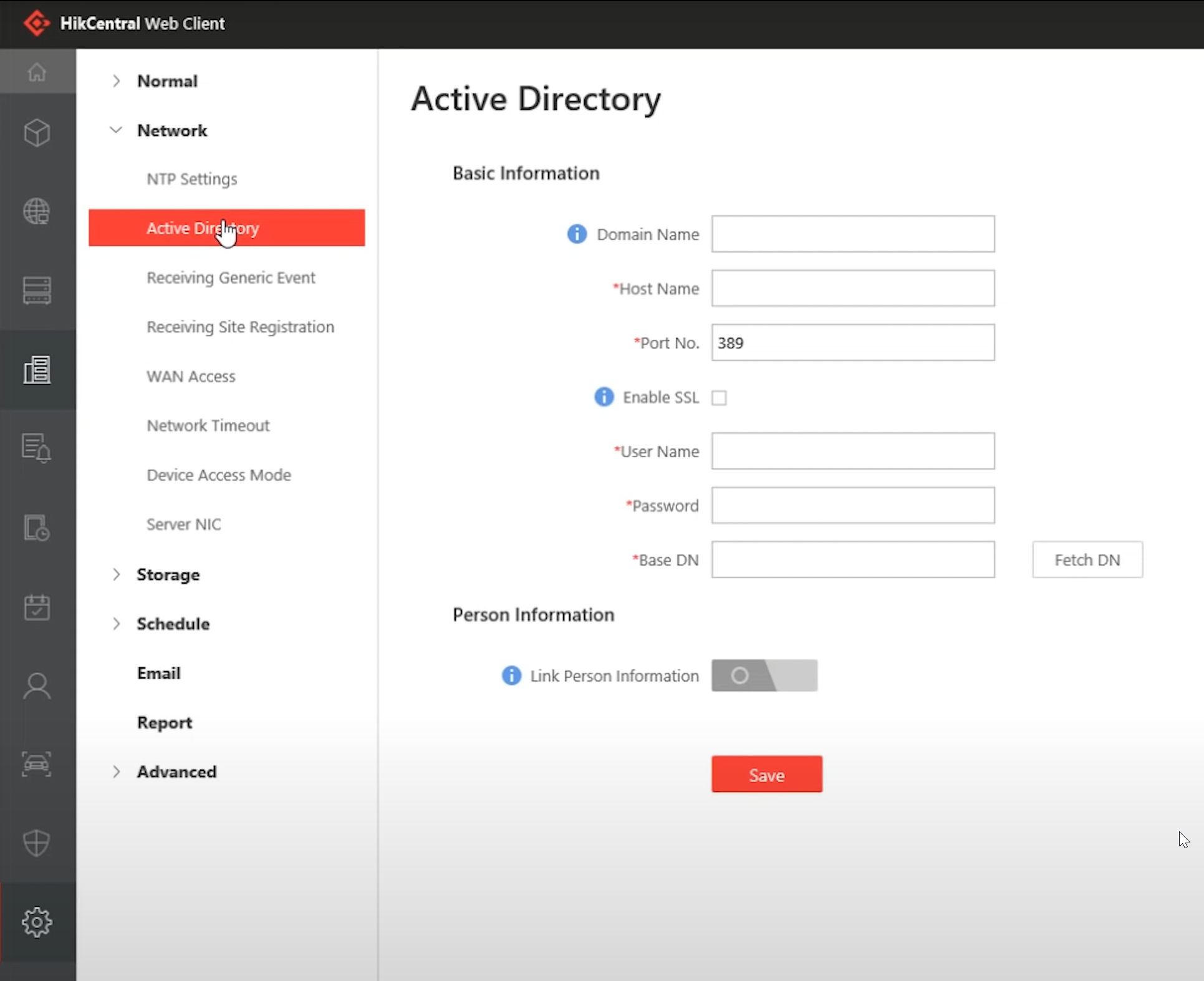
Task: Toggle Link Person Information switch
Action: 764,675
